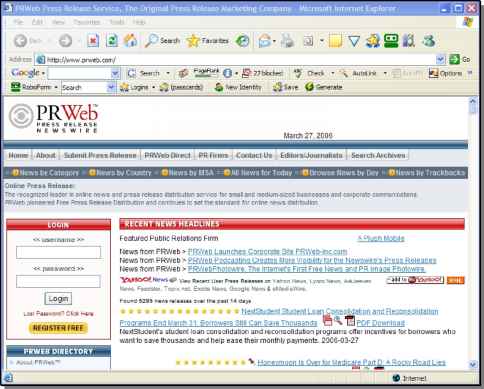Image resolution: width=484 pixels, height=389 pixels.
Task: Open the PRWeb Direct tab
Action: click(167, 155)
